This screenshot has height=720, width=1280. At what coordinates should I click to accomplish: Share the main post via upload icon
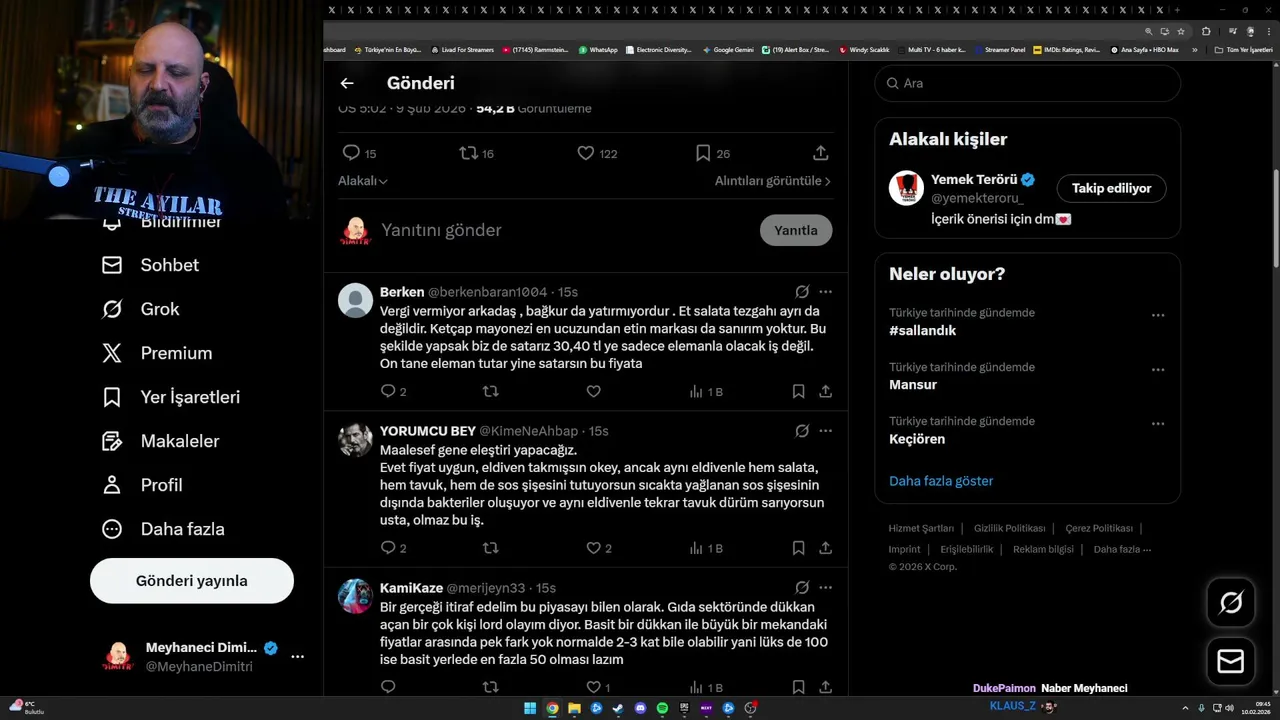tap(820, 153)
